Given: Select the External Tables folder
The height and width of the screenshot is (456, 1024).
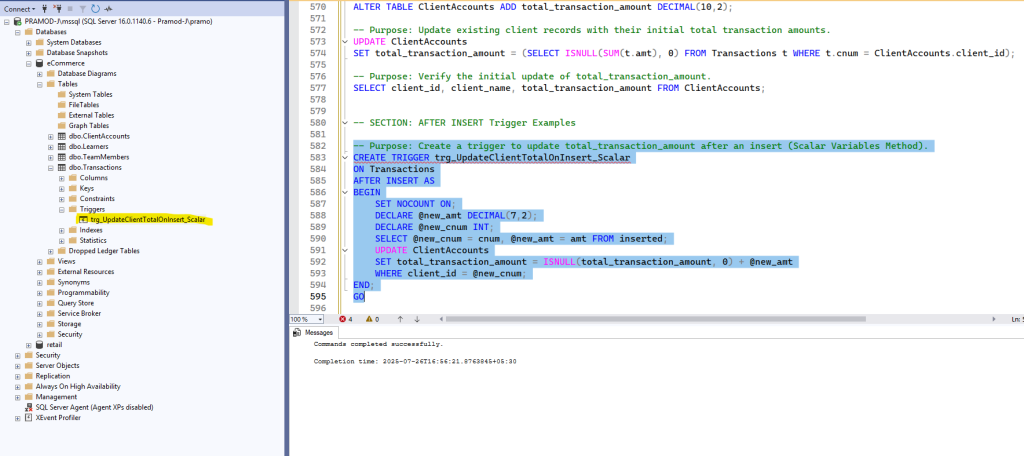Looking at the screenshot, I should coord(91,116).
